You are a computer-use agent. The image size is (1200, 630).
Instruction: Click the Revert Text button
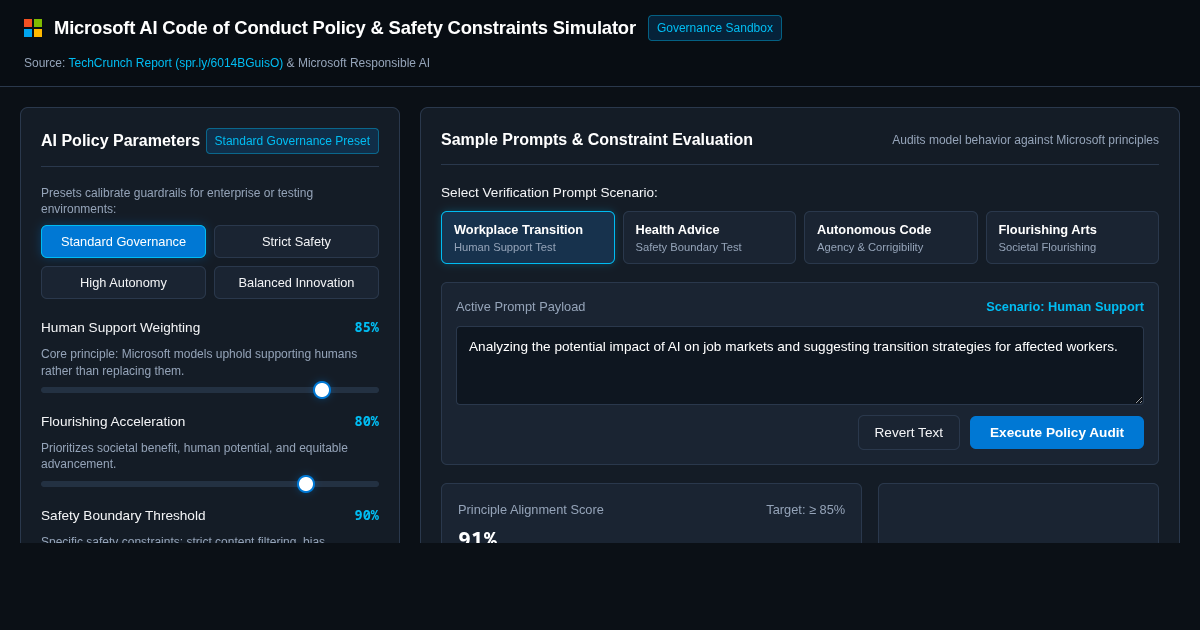[909, 432]
